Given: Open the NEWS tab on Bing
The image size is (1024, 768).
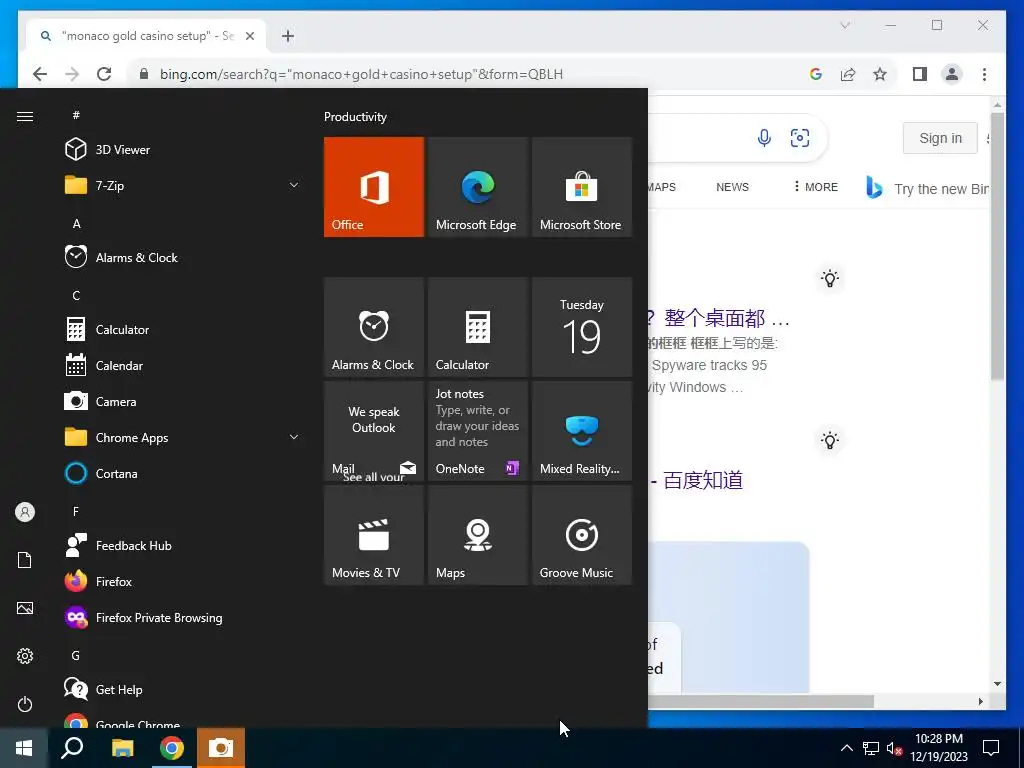Looking at the screenshot, I should coord(732,187).
